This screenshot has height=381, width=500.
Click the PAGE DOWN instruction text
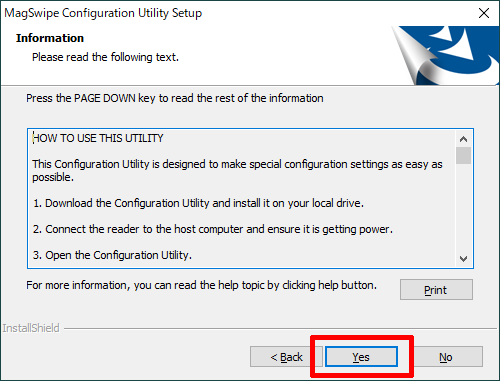tap(175, 98)
